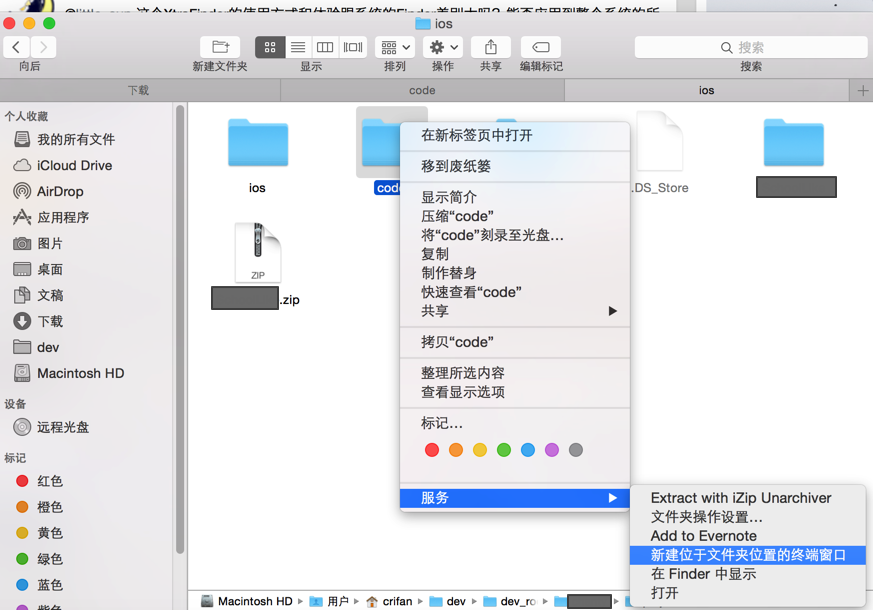Go forward with the right arrow button
The image size is (873, 610).
coord(43,47)
